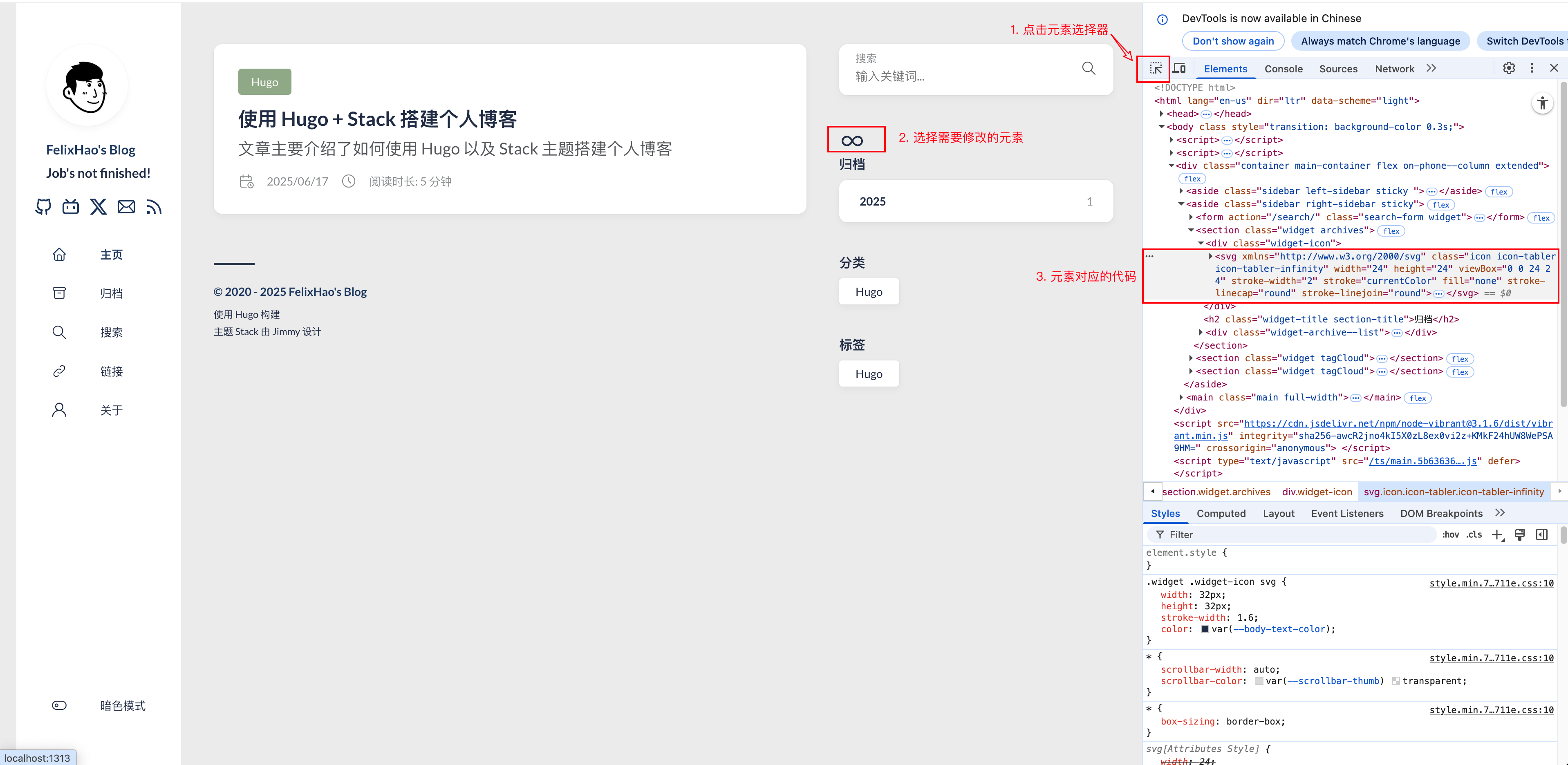Open the 2025 archive entry

[975, 201]
